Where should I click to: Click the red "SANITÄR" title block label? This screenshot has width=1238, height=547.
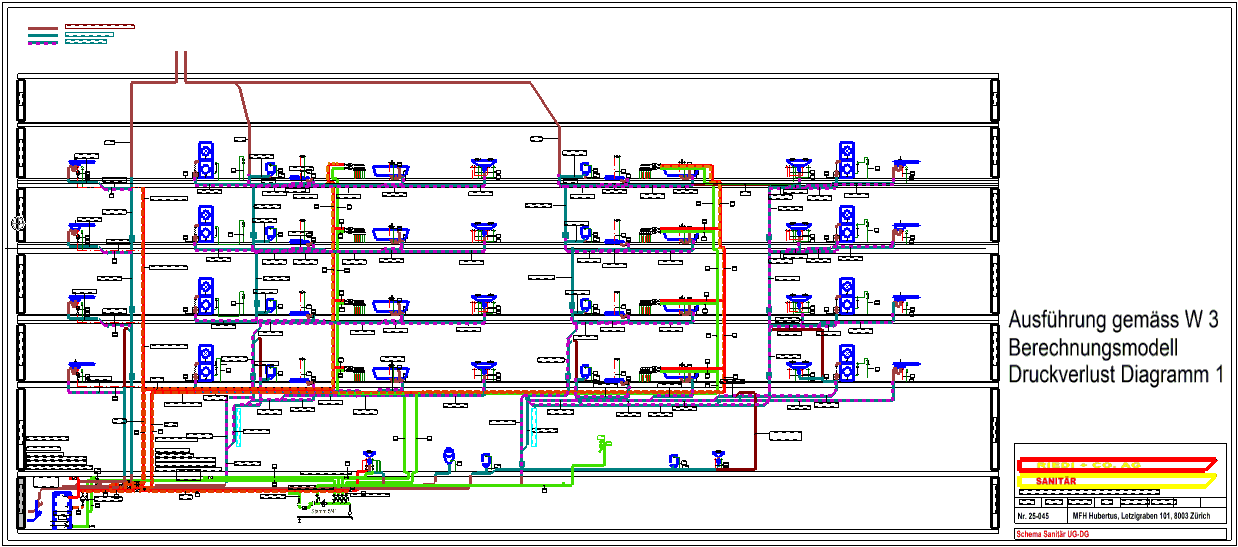[x=1056, y=481]
